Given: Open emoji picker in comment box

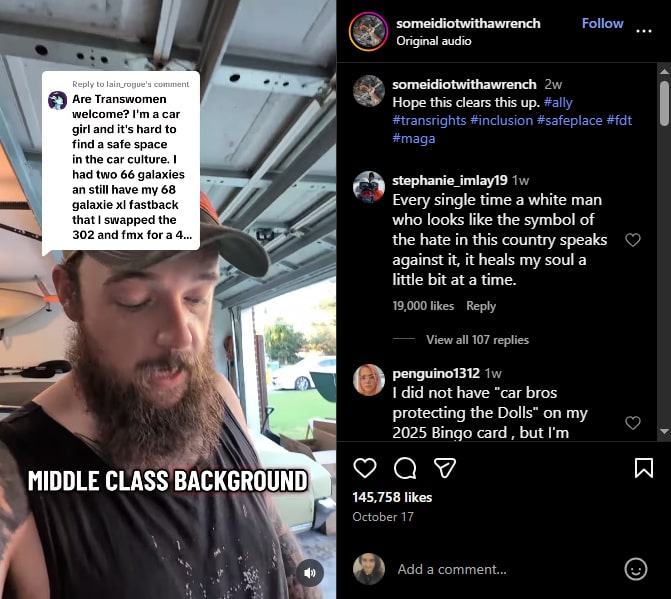Looking at the screenshot, I should 636,569.
